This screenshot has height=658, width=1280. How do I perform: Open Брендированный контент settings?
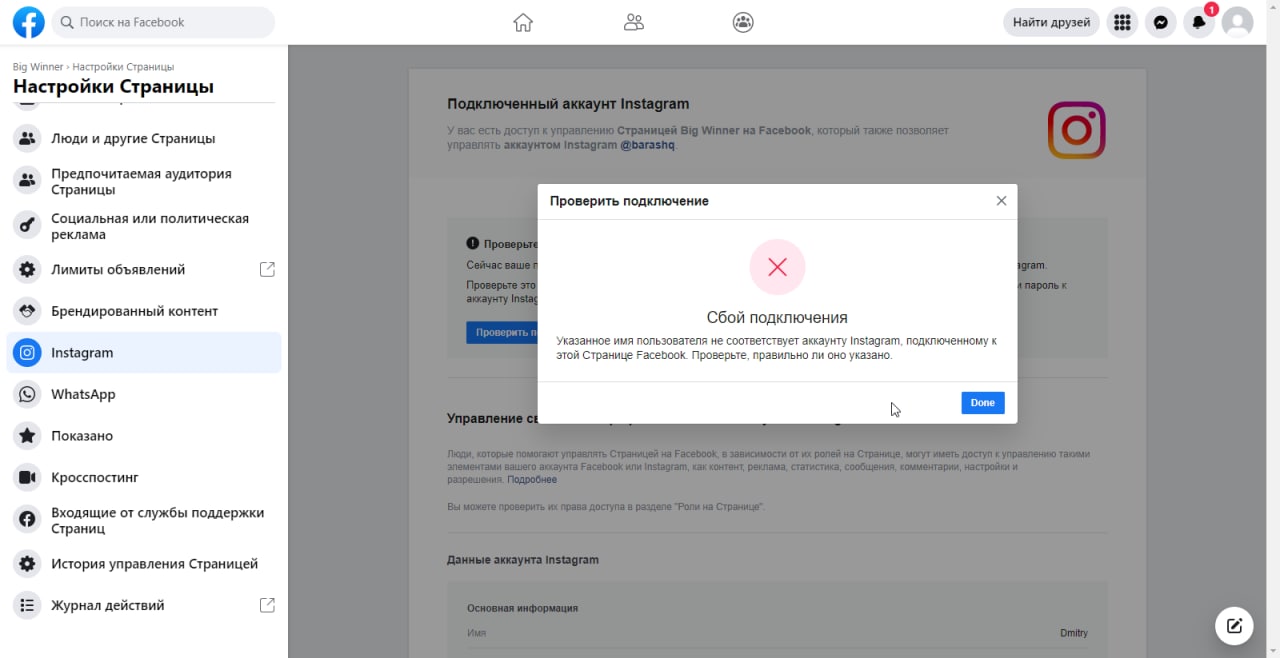144,311
